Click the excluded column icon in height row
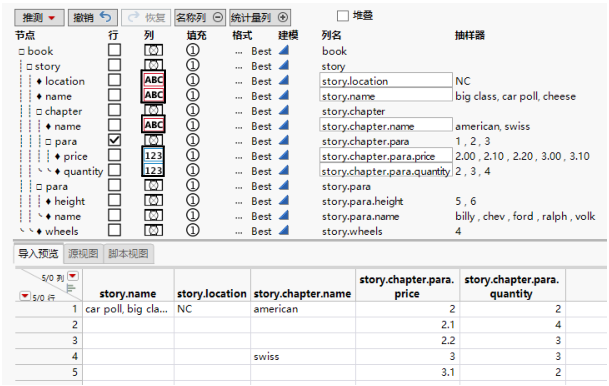The image size is (609, 386). pos(153,200)
